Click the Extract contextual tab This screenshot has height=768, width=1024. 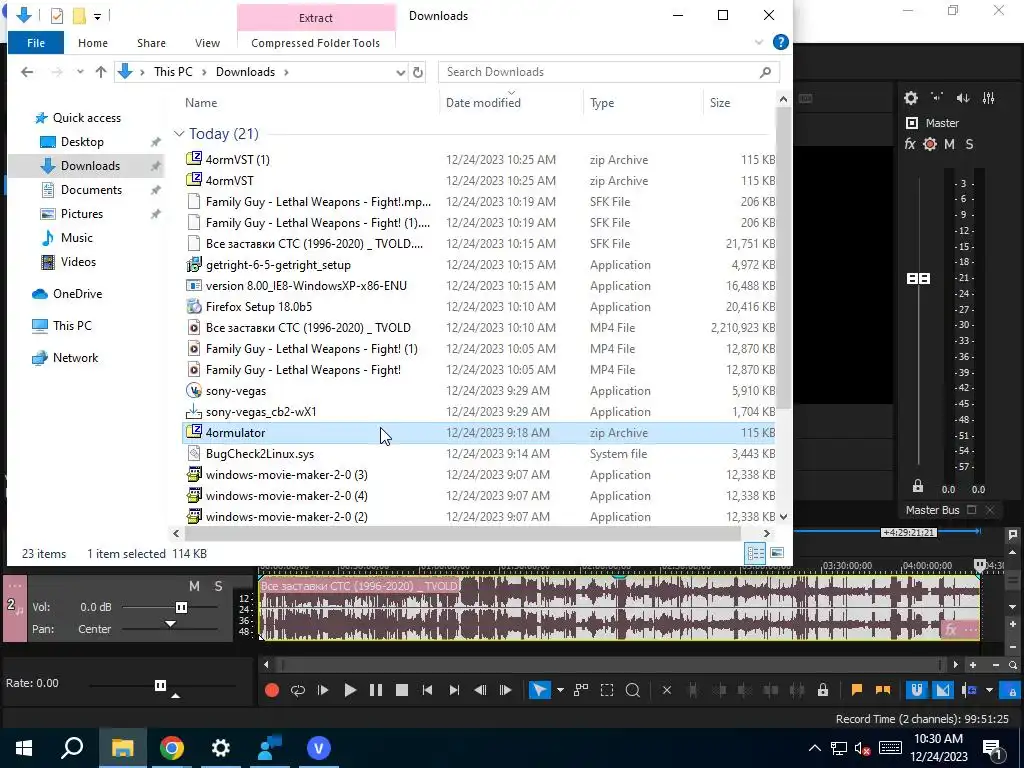(x=316, y=18)
